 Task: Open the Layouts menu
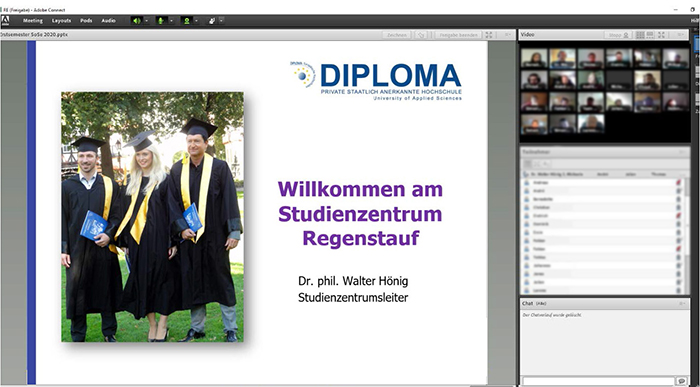[61, 21]
